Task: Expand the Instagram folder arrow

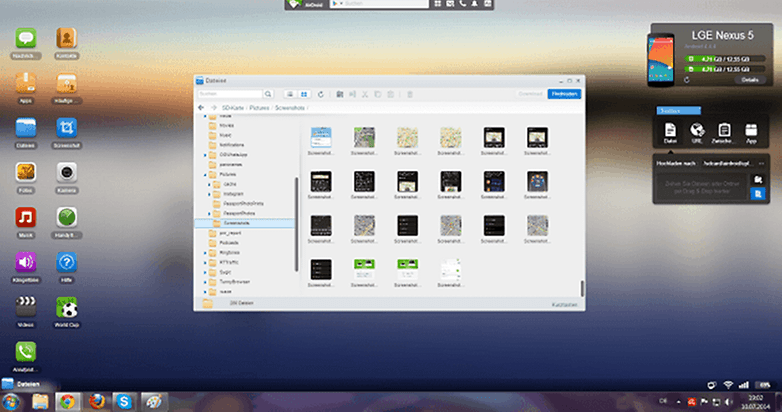Action: [209, 194]
